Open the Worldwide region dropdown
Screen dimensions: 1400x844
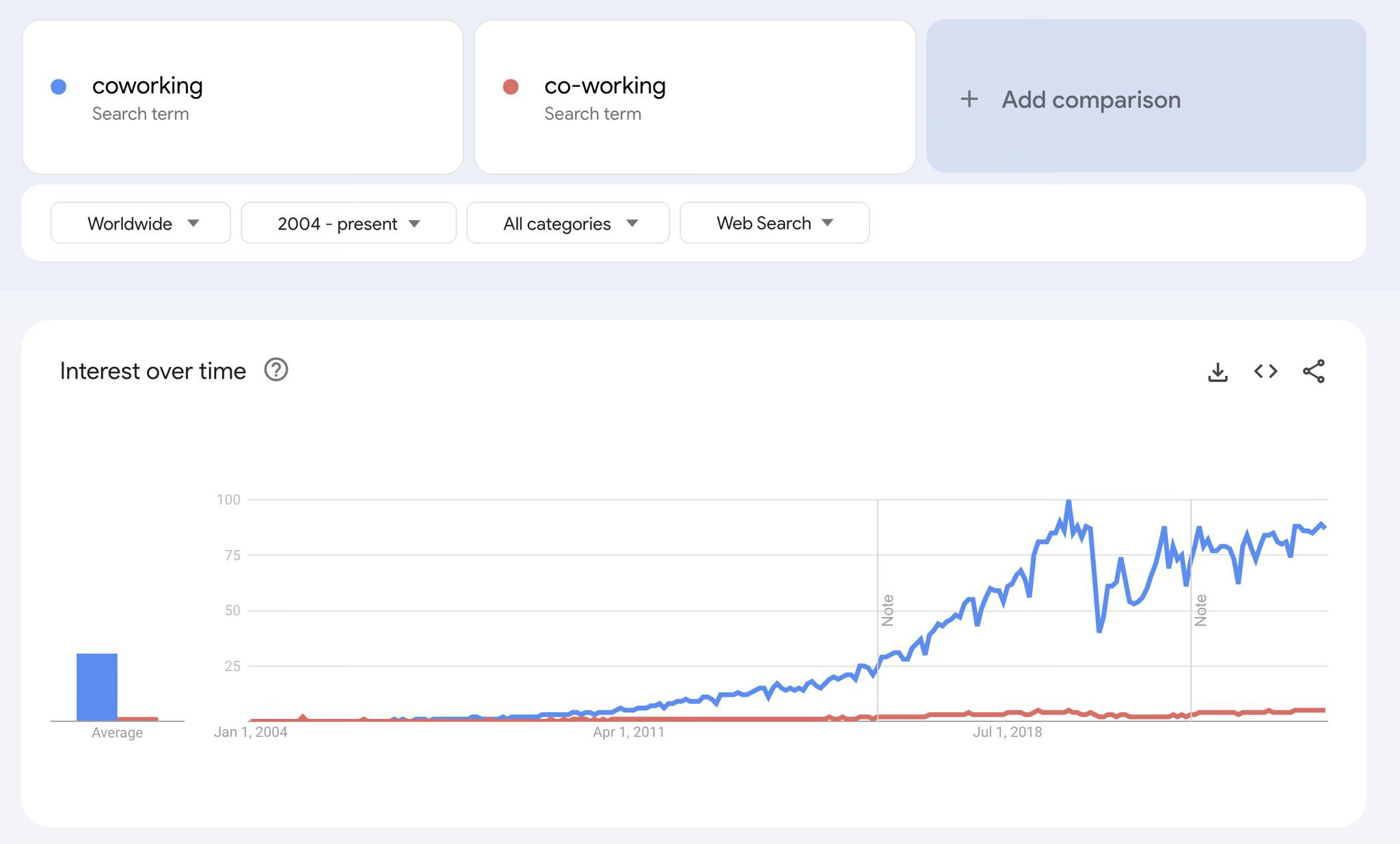click(x=141, y=223)
